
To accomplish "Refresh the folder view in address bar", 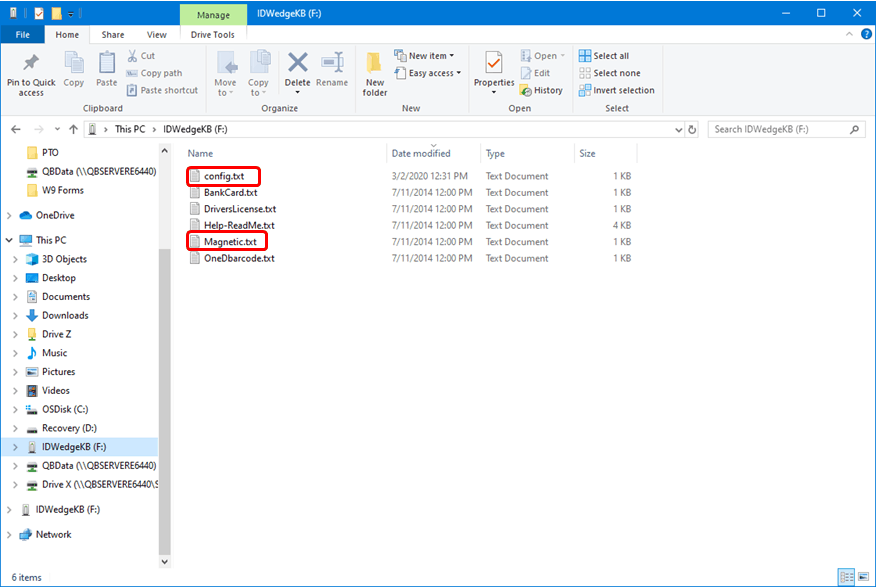I will pyautogui.click(x=692, y=129).
